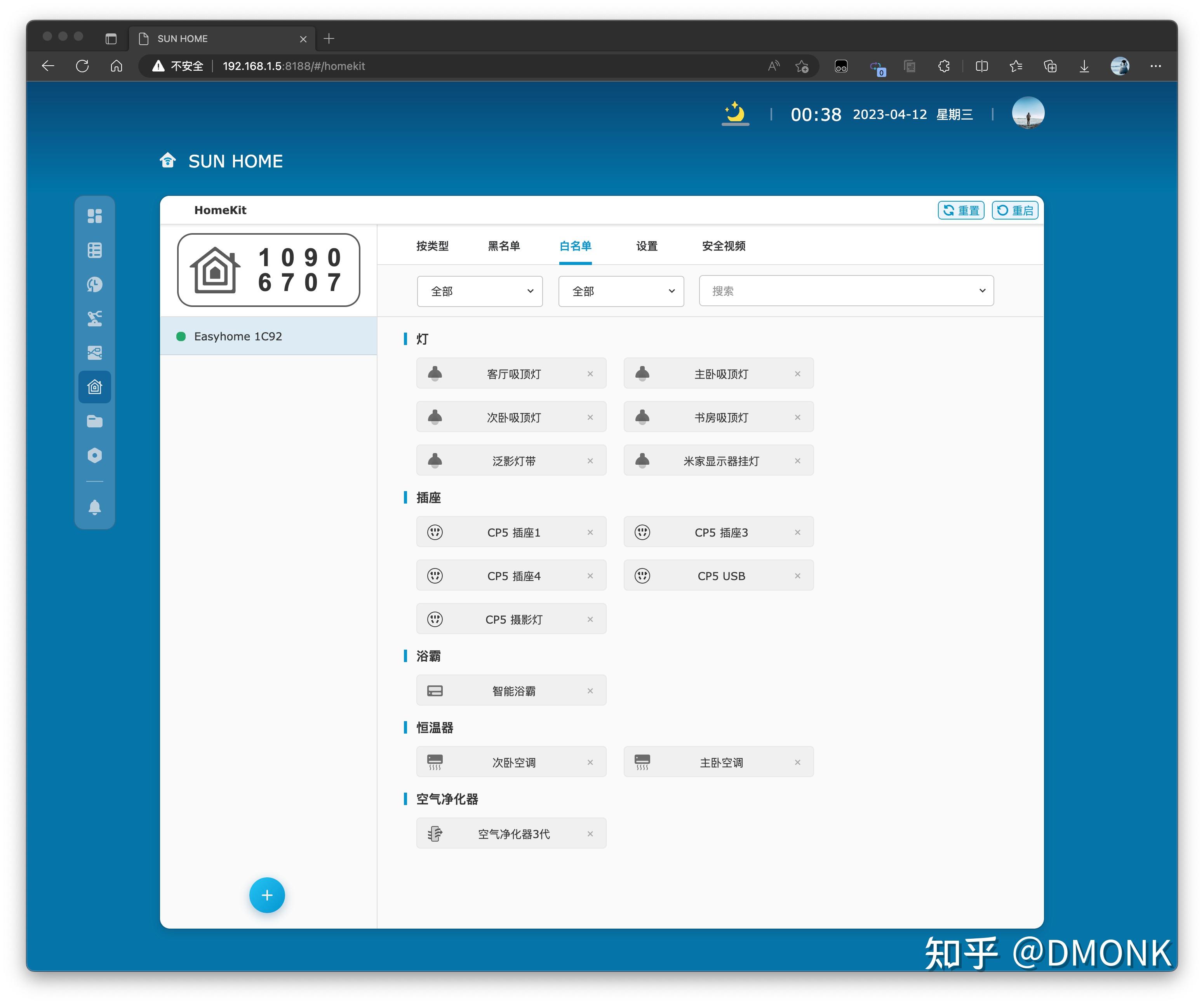Remove 主卧吸顶灯 from whitelist
The width and height of the screenshot is (1204, 1004).
(797, 373)
